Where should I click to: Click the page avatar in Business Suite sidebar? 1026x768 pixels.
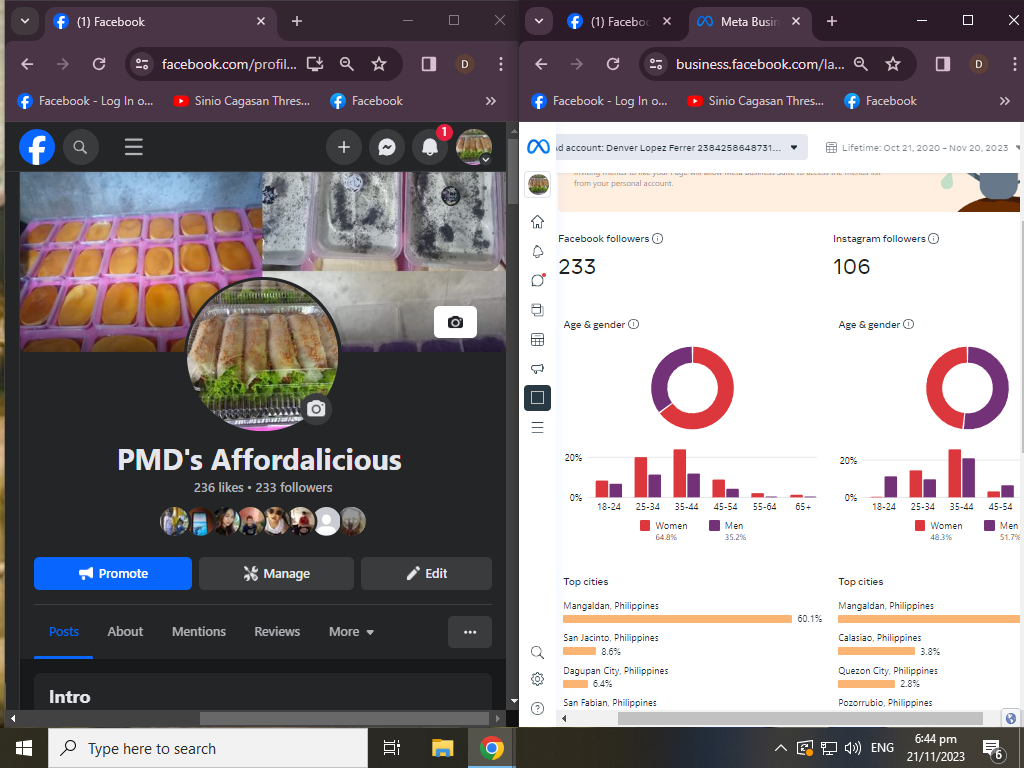tap(538, 184)
